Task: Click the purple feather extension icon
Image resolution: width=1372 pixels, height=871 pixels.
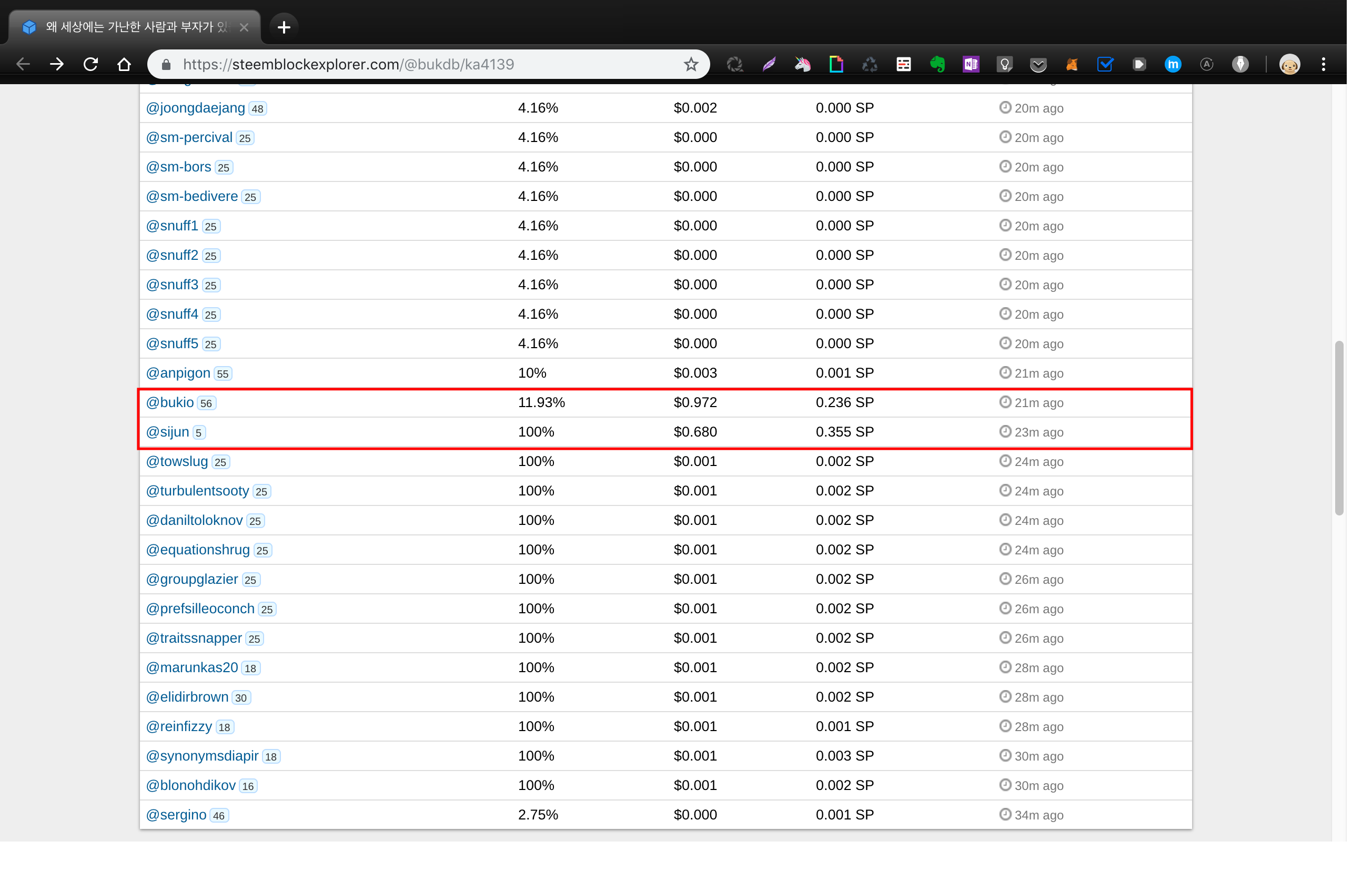Action: 769,64
